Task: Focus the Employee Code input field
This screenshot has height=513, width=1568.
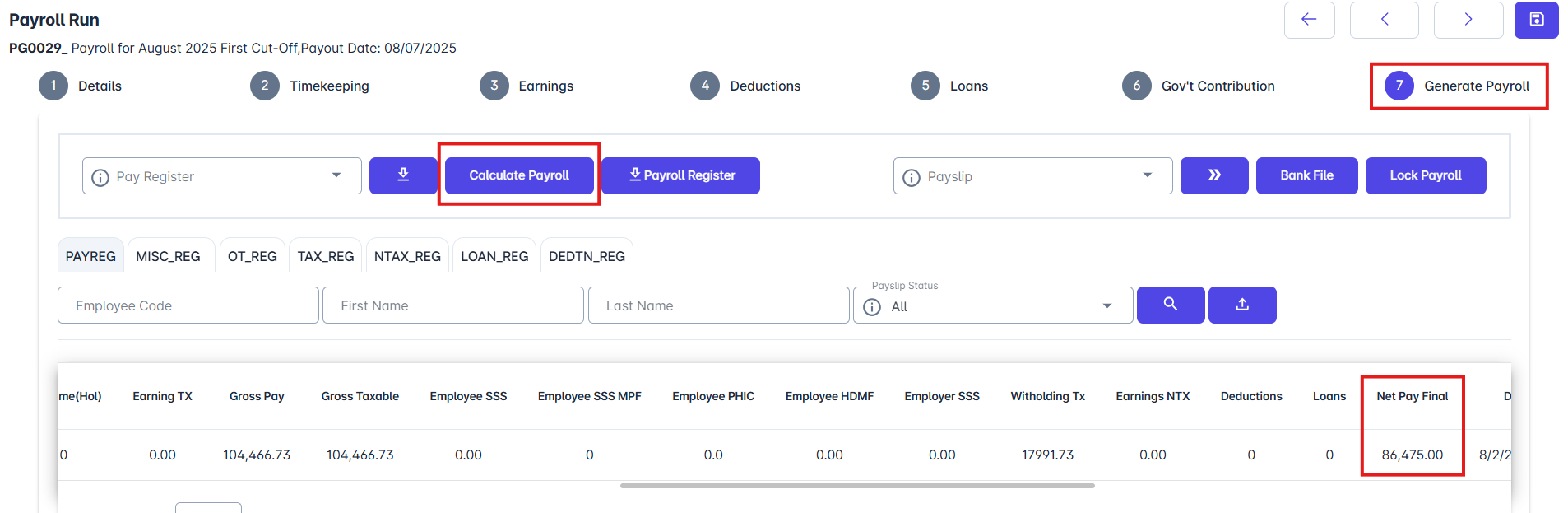Action: (x=188, y=305)
